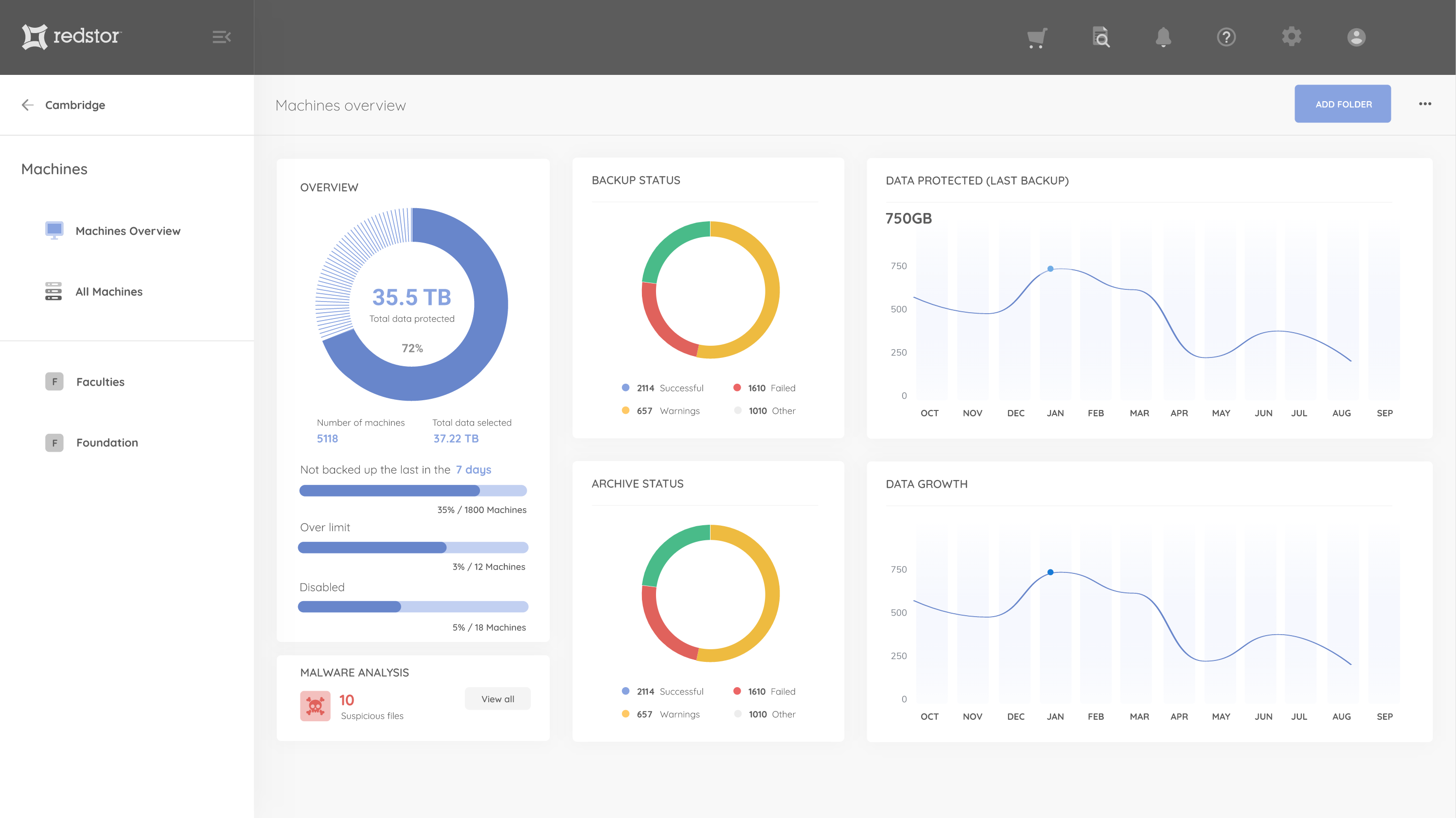This screenshot has width=1456, height=818.
Task: Open the user account profile icon
Action: click(x=1356, y=37)
